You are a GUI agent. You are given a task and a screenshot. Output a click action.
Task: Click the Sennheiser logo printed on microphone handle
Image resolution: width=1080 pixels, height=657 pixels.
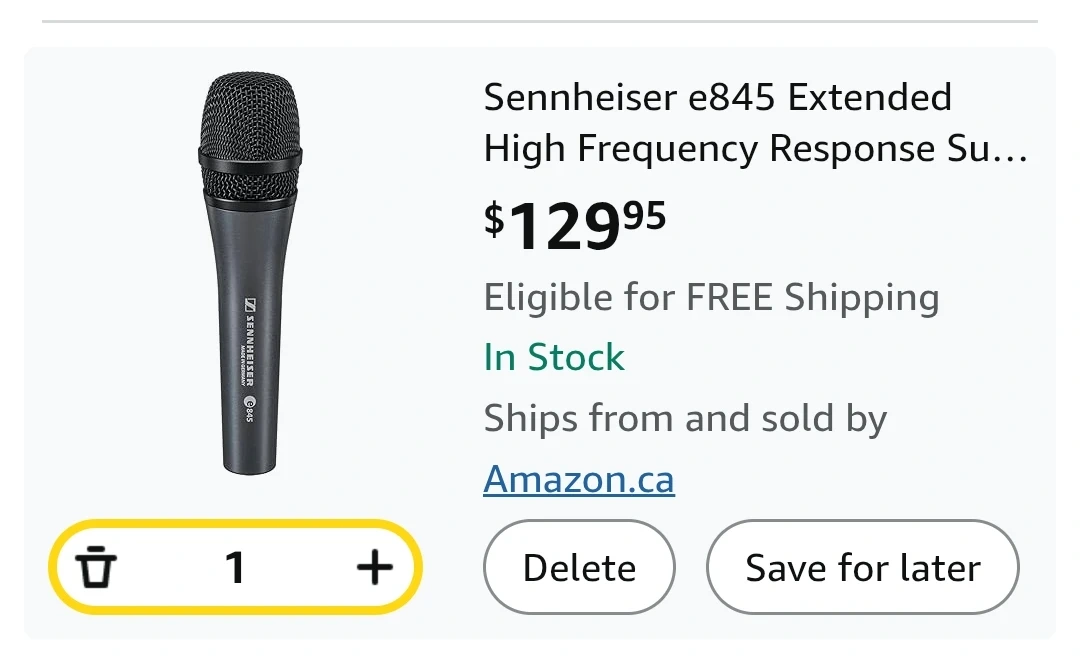[251, 342]
